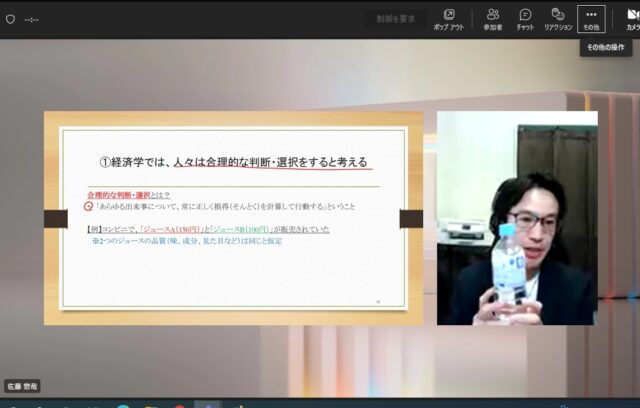The width and height of the screenshot is (640, 408).
Task: Click the 制御を要求 request control button
Action: (396, 19)
